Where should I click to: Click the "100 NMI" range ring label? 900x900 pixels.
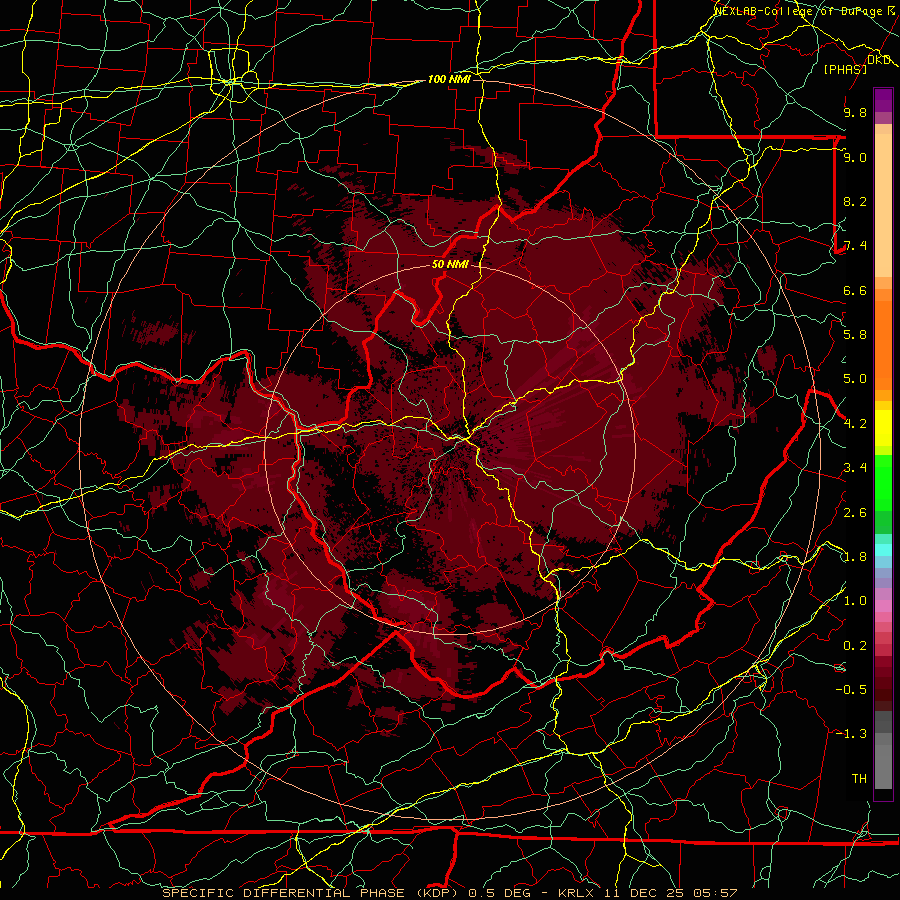coord(449,79)
